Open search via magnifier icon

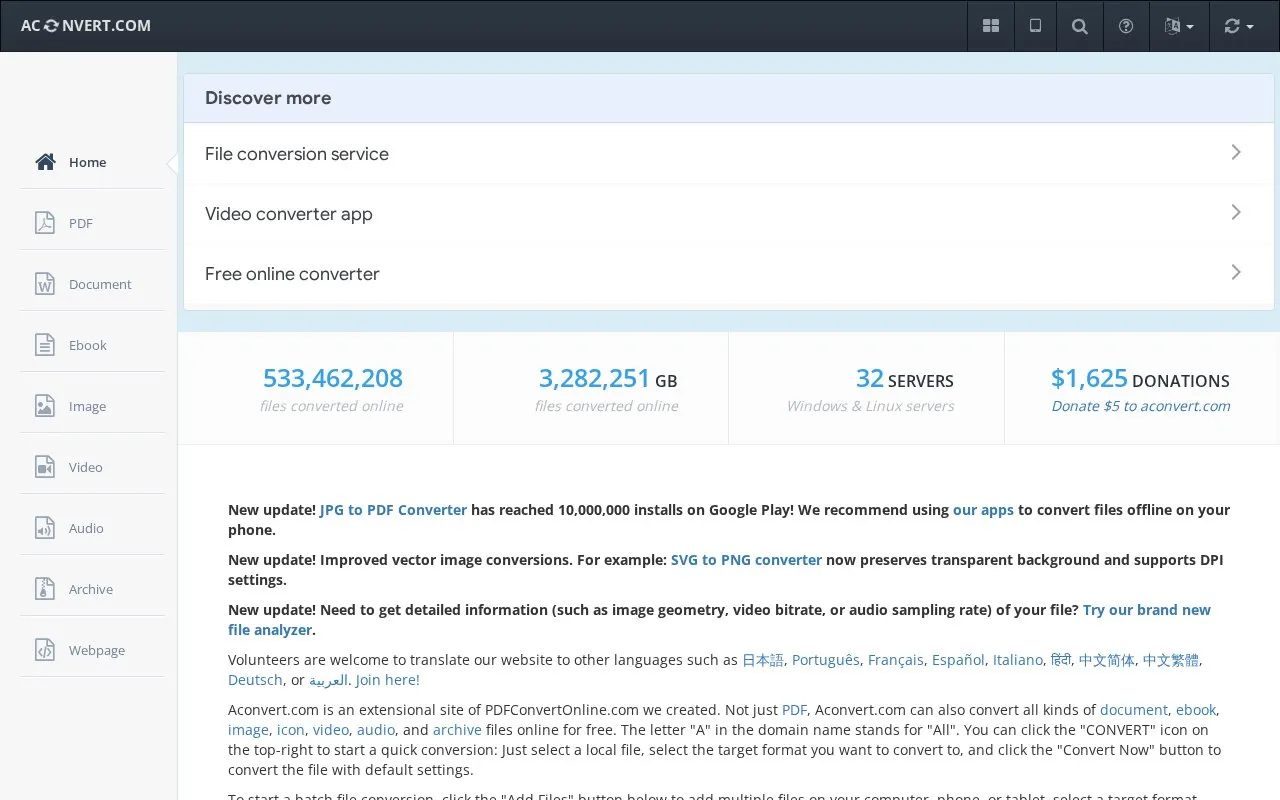coord(1080,26)
